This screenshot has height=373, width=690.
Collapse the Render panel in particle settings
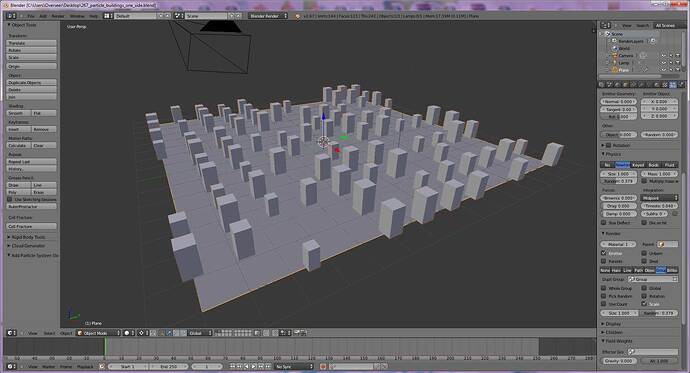(603, 234)
